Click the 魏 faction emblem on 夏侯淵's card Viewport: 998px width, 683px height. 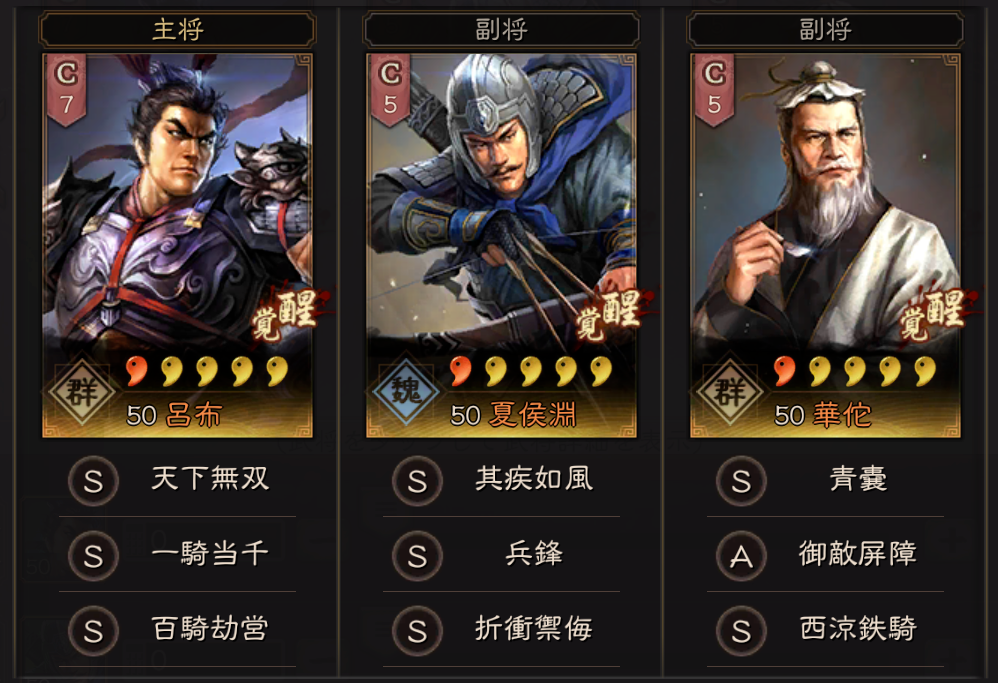coord(406,391)
